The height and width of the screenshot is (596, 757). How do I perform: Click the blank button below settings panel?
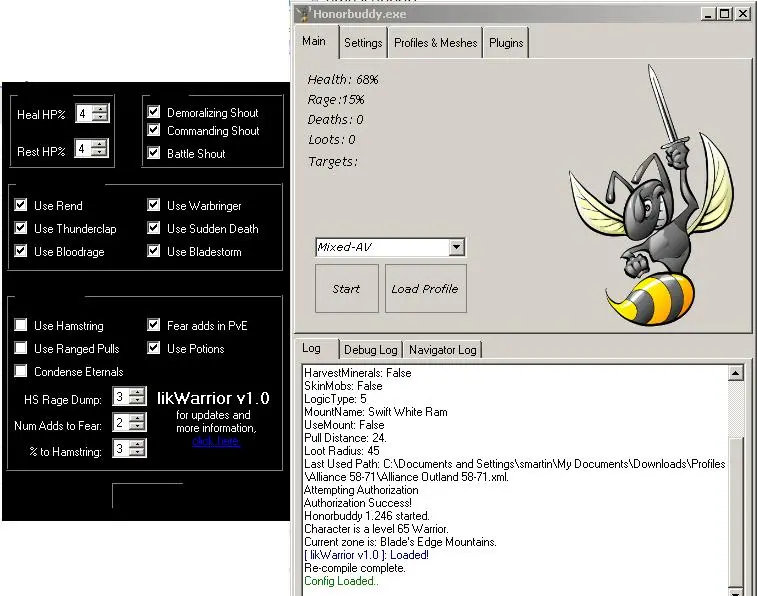[x=148, y=495]
